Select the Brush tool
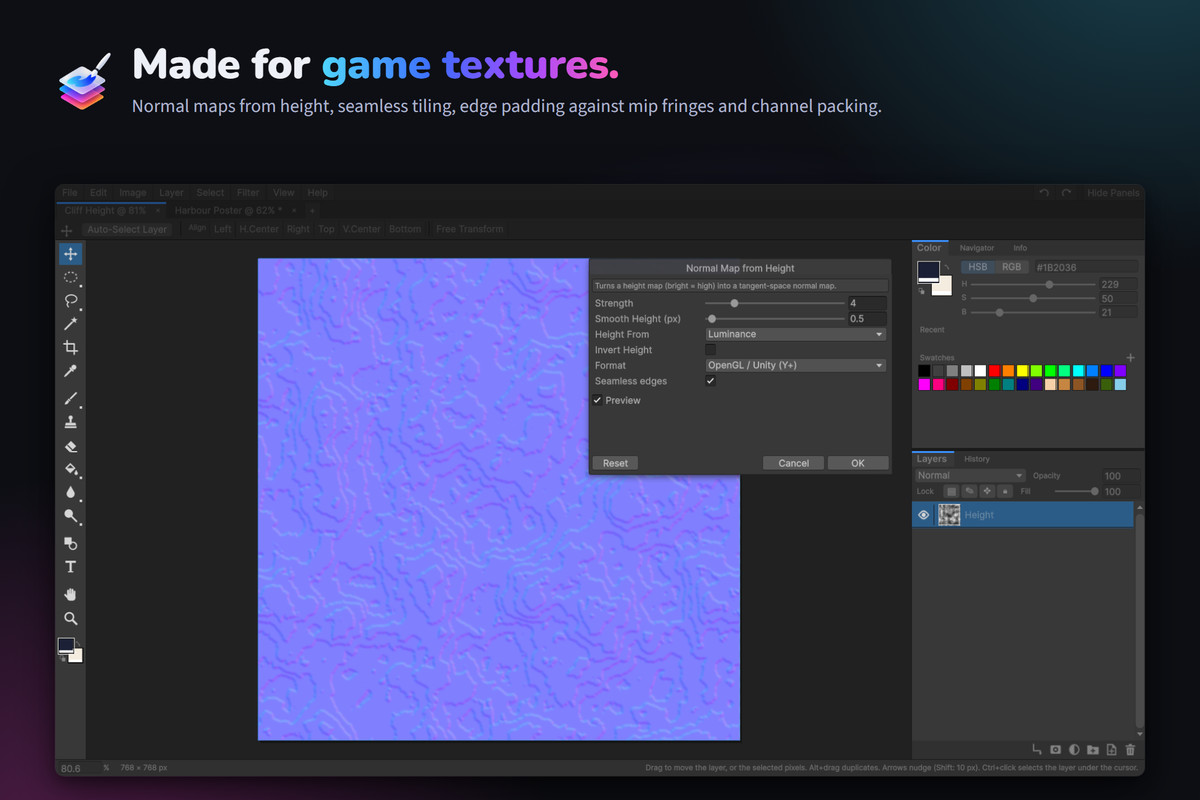The image size is (1200, 800). [x=70, y=399]
